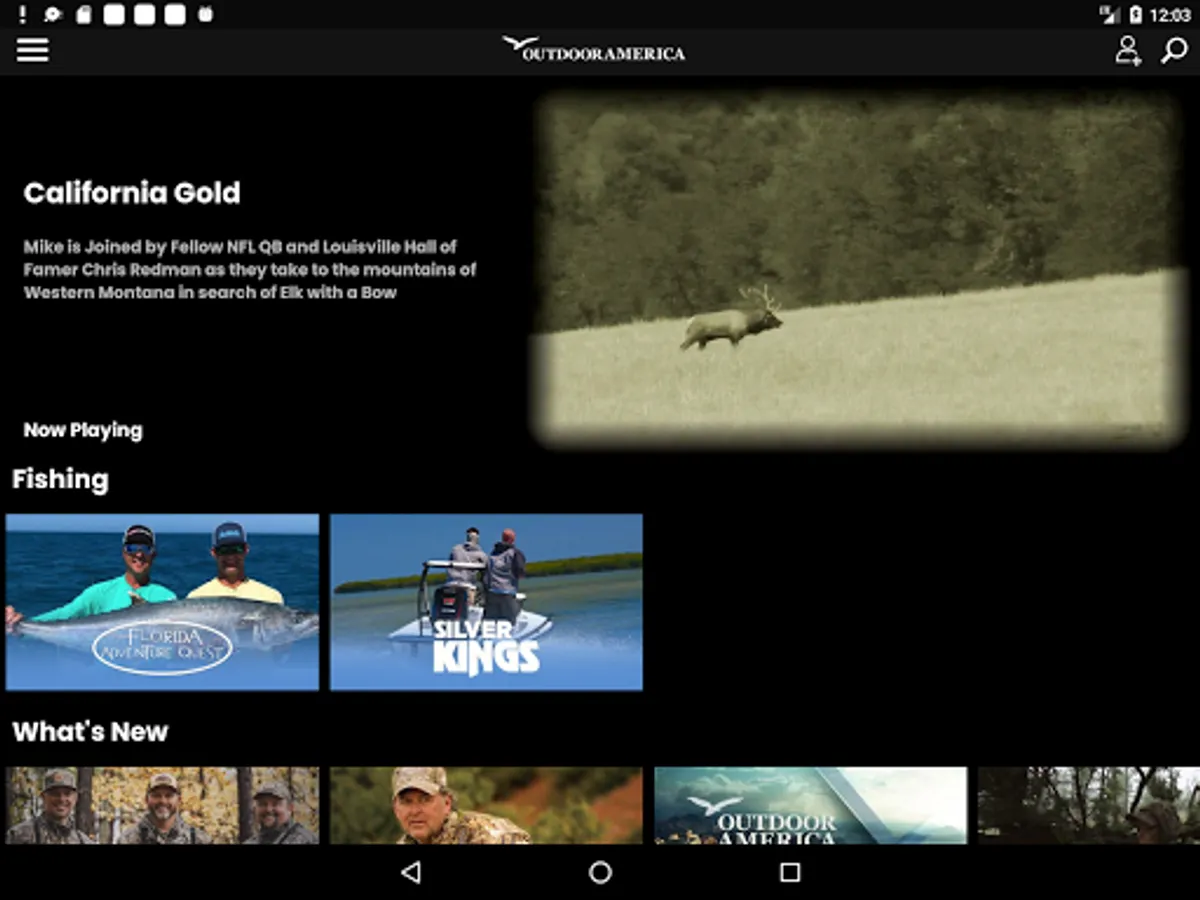
Task: Open three camouflage hunters thumbnail in What's New
Action: pyautogui.click(x=162, y=805)
